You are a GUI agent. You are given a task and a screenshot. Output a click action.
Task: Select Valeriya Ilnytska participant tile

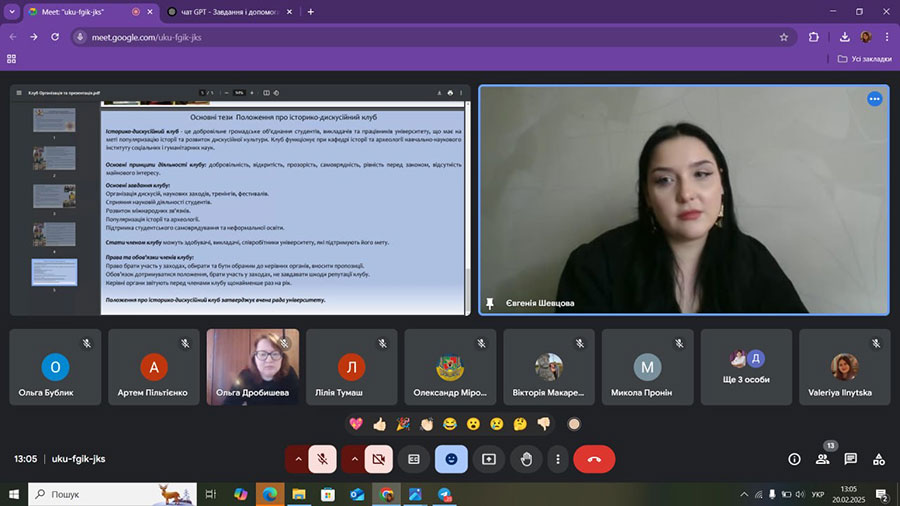point(845,367)
